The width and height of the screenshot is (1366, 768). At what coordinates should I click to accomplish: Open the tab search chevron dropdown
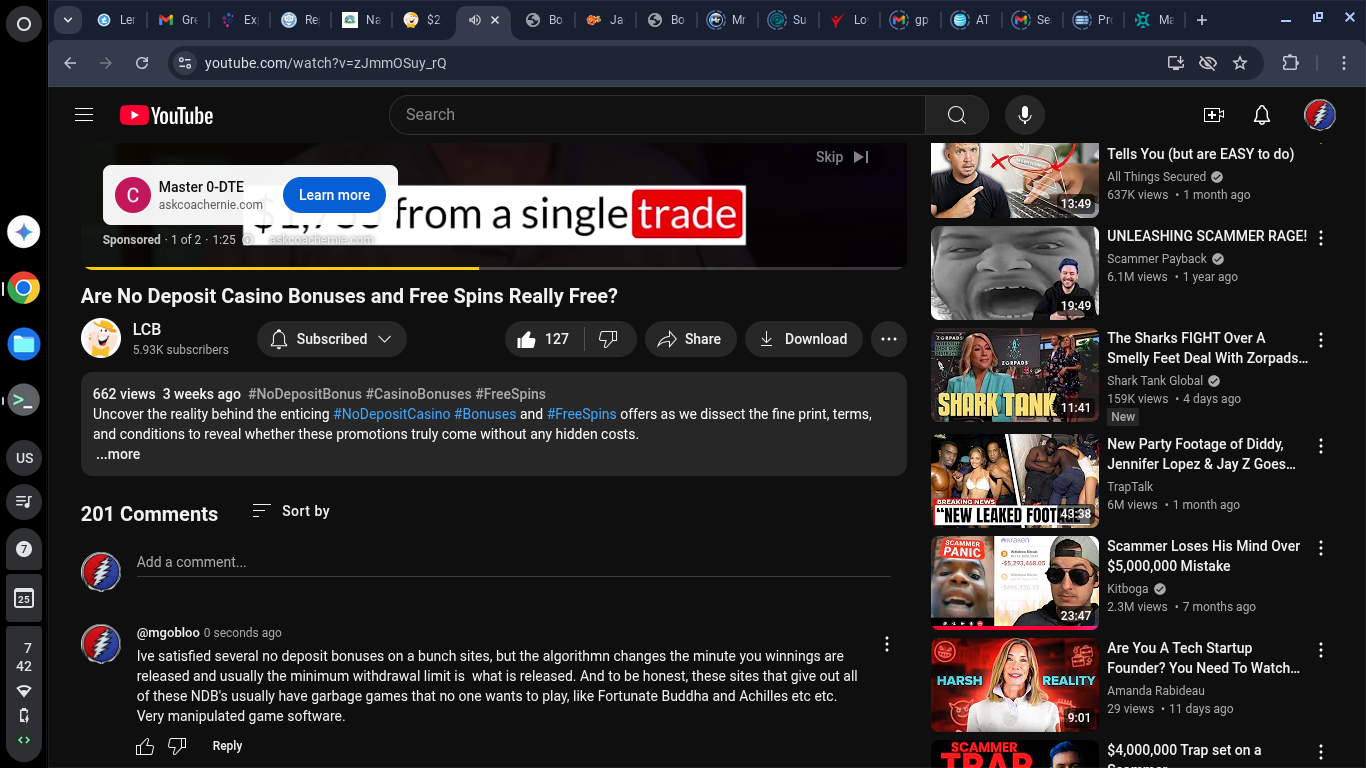pos(67,20)
